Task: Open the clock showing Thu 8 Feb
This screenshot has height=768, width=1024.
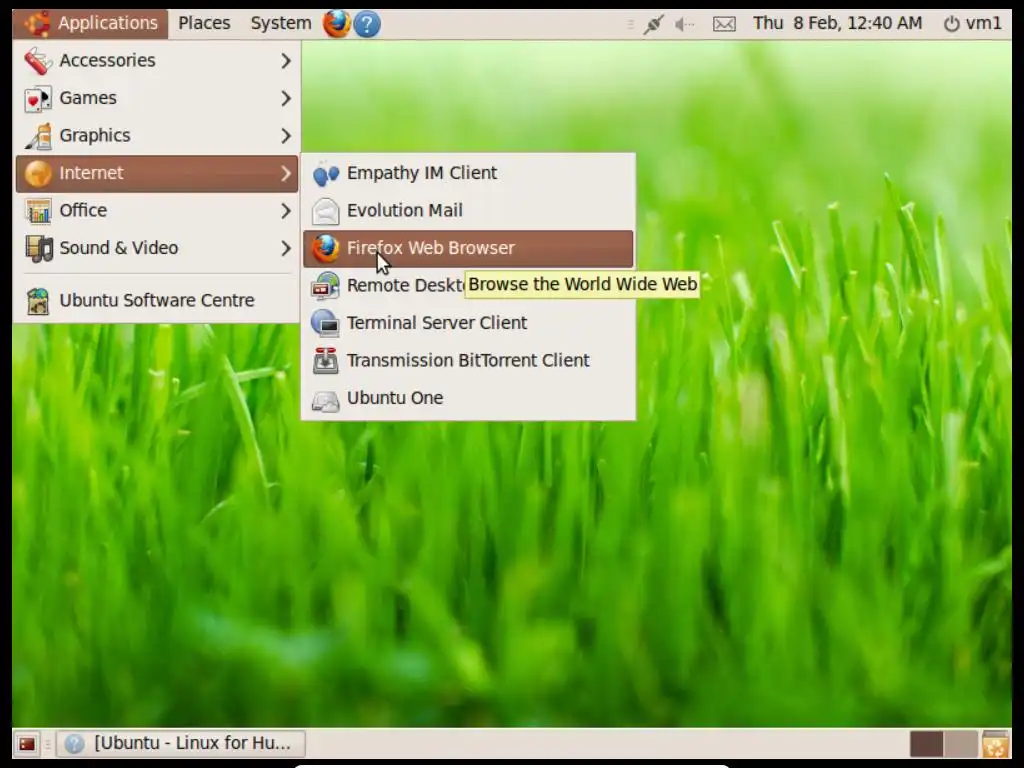Action: [x=837, y=24]
